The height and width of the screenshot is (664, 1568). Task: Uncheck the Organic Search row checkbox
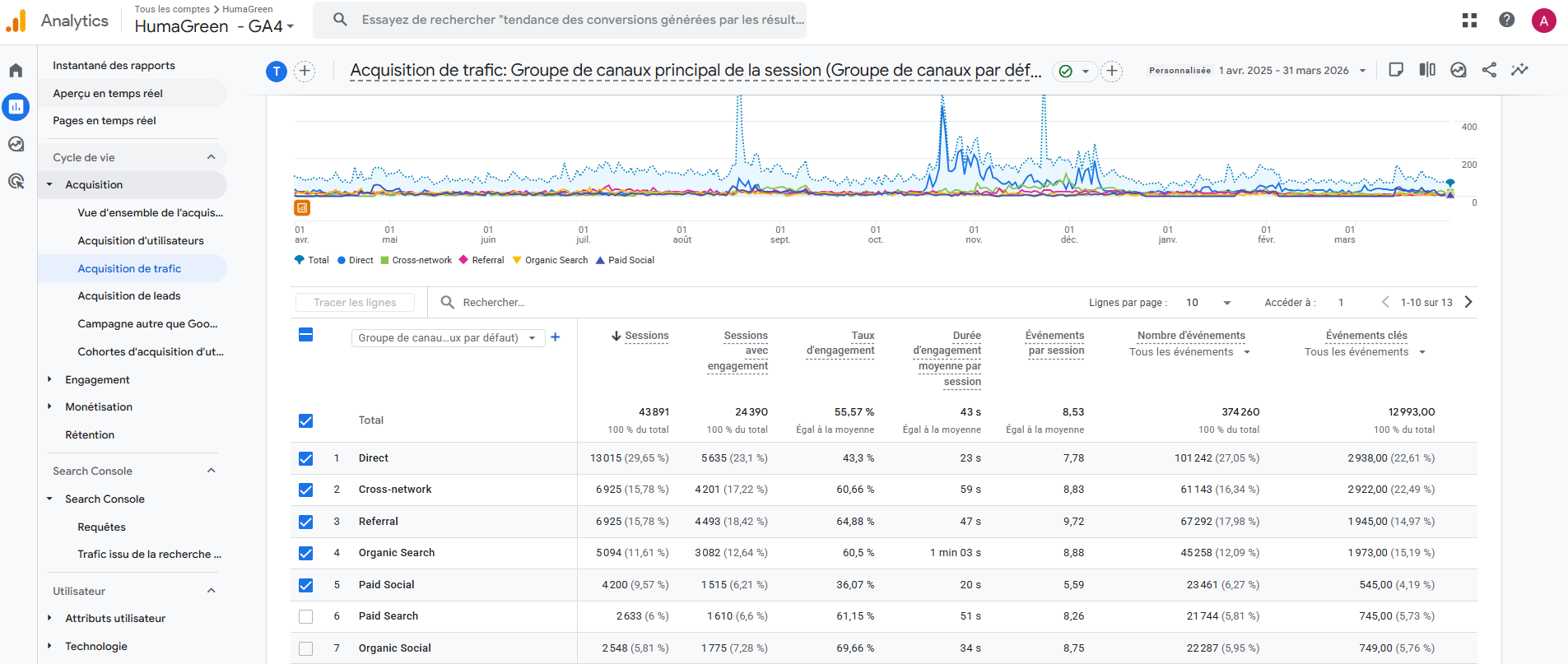305,553
